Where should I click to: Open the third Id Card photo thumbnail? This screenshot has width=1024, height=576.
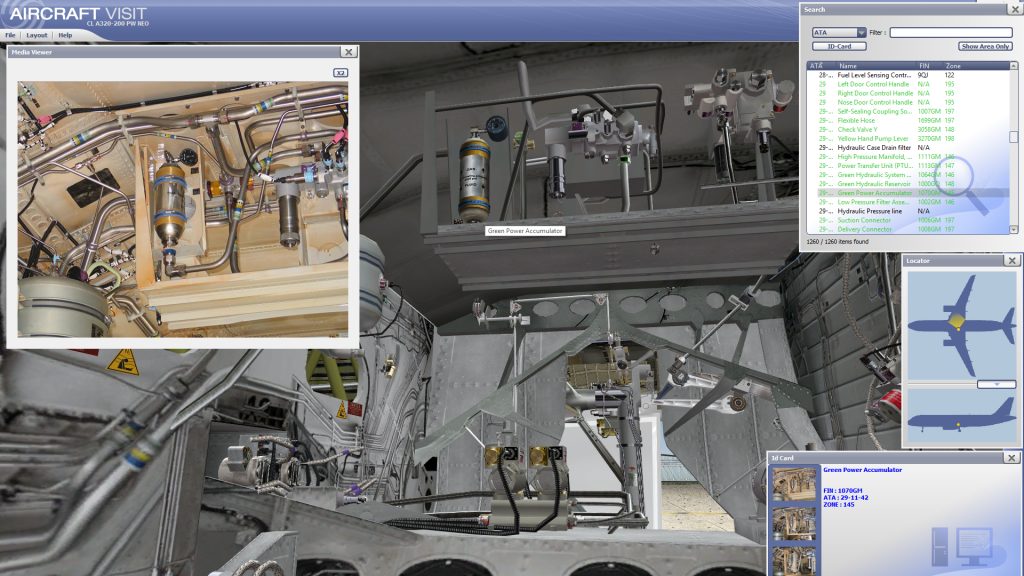tap(794, 560)
